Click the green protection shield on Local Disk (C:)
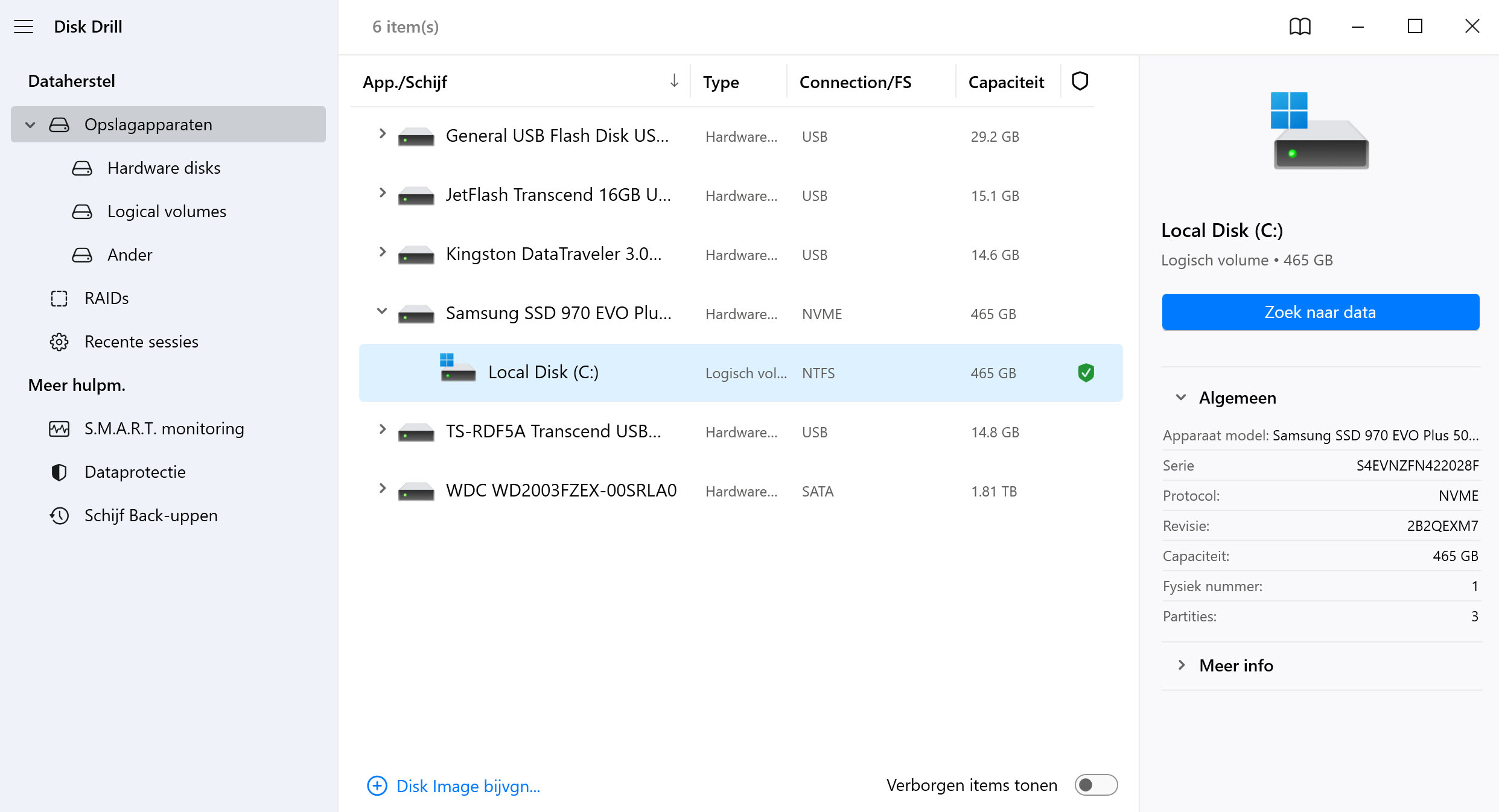 [x=1086, y=373]
